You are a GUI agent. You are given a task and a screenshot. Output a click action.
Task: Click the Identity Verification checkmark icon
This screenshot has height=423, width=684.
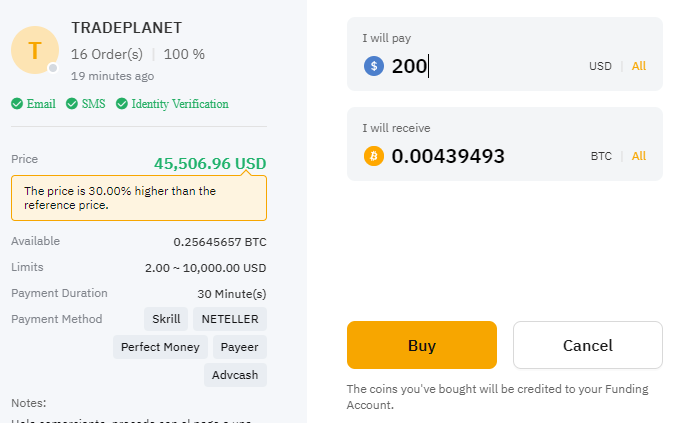[x=122, y=104]
